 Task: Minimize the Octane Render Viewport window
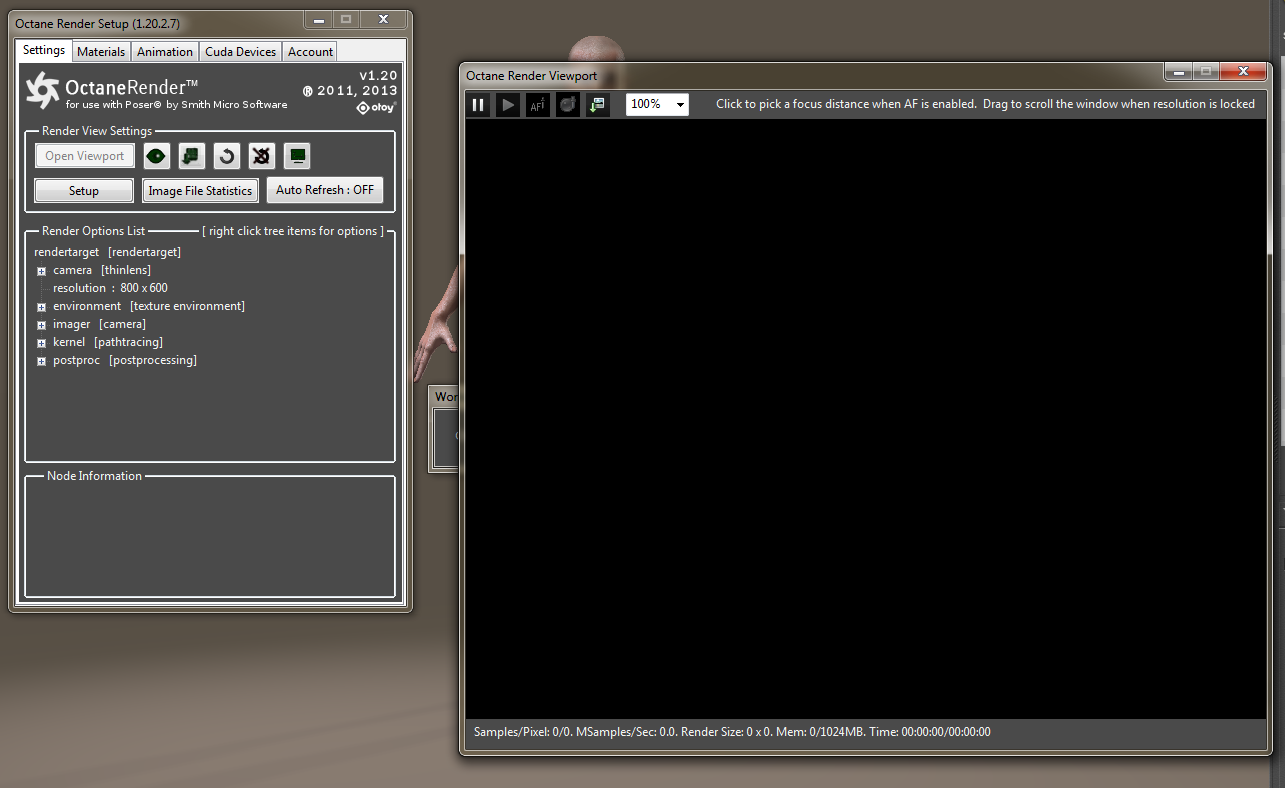pos(1177,71)
